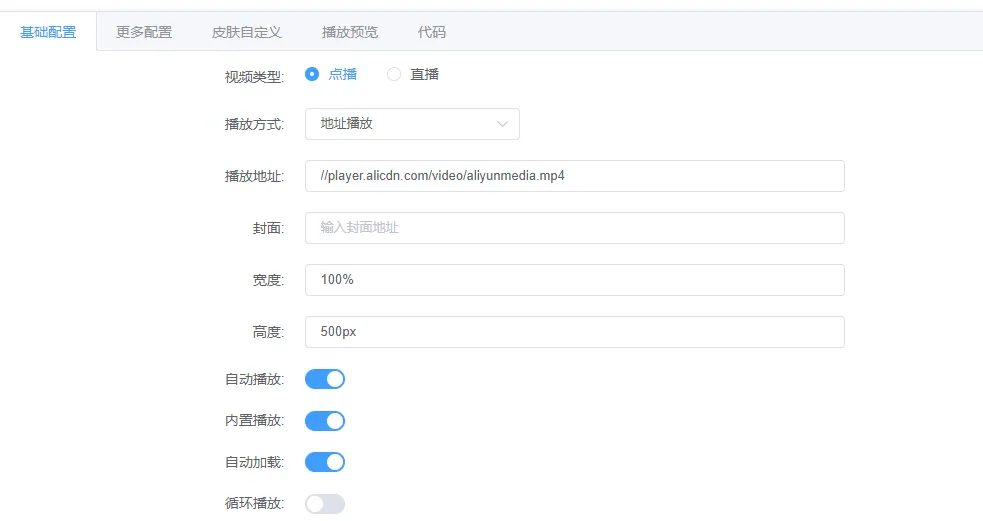Toggle the 自动加载 switch off
983x521 pixels.
(x=325, y=462)
